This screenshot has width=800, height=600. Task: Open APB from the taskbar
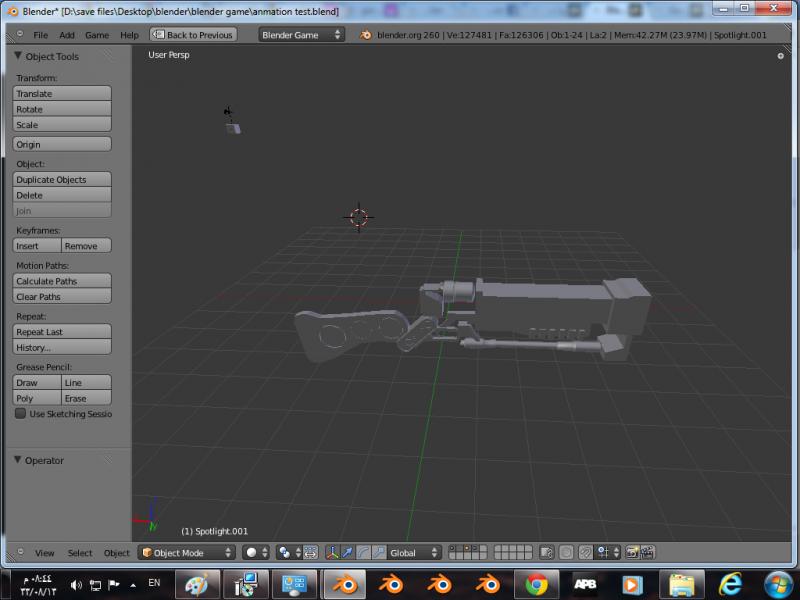pyautogui.click(x=585, y=584)
